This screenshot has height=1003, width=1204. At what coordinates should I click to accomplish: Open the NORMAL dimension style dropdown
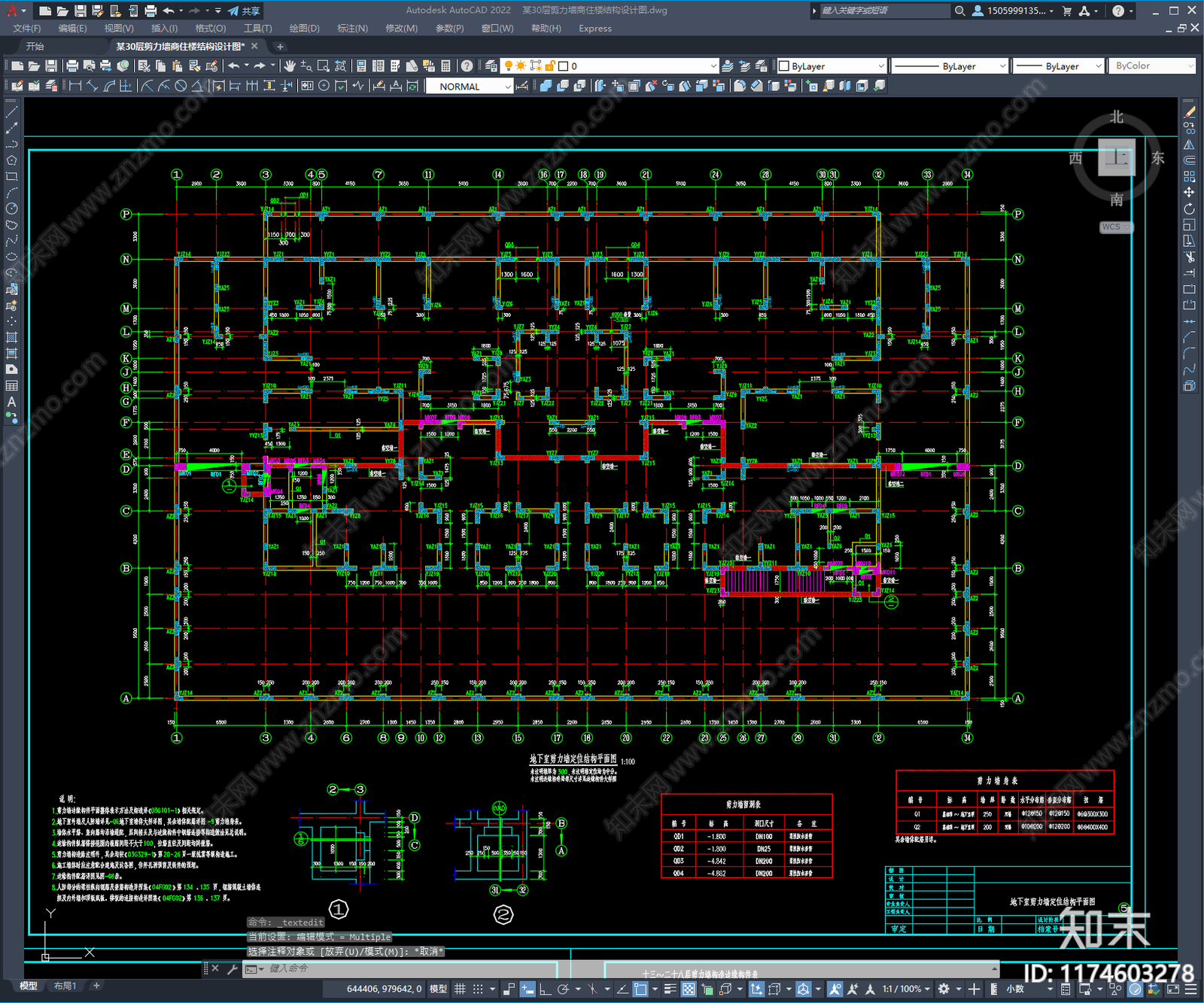click(470, 87)
